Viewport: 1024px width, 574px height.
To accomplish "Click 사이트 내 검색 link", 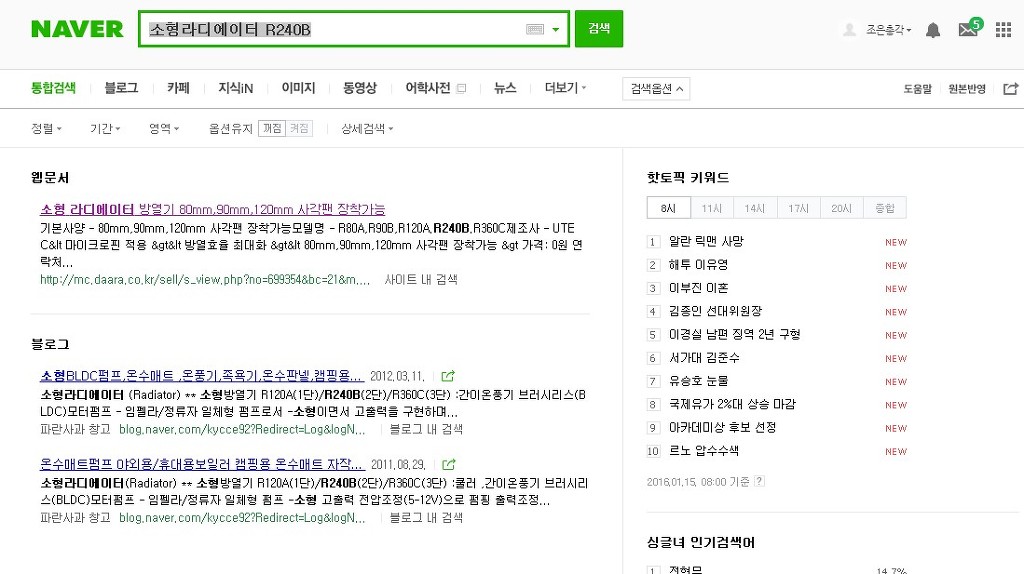I will click(421, 279).
